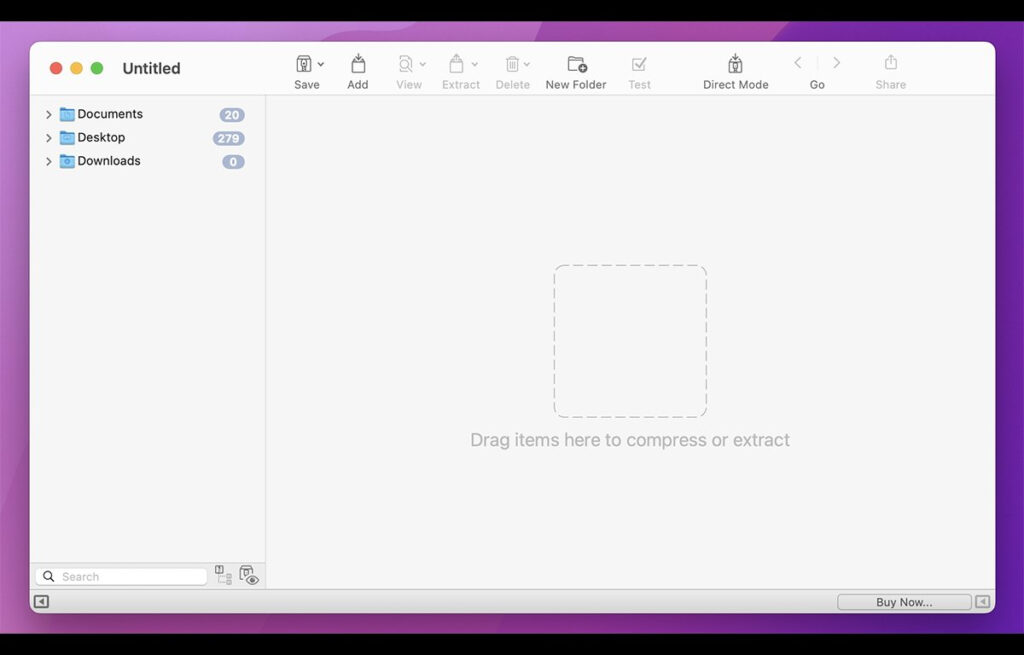Create a New Folder in archive
The image size is (1024, 655).
click(576, 64)
